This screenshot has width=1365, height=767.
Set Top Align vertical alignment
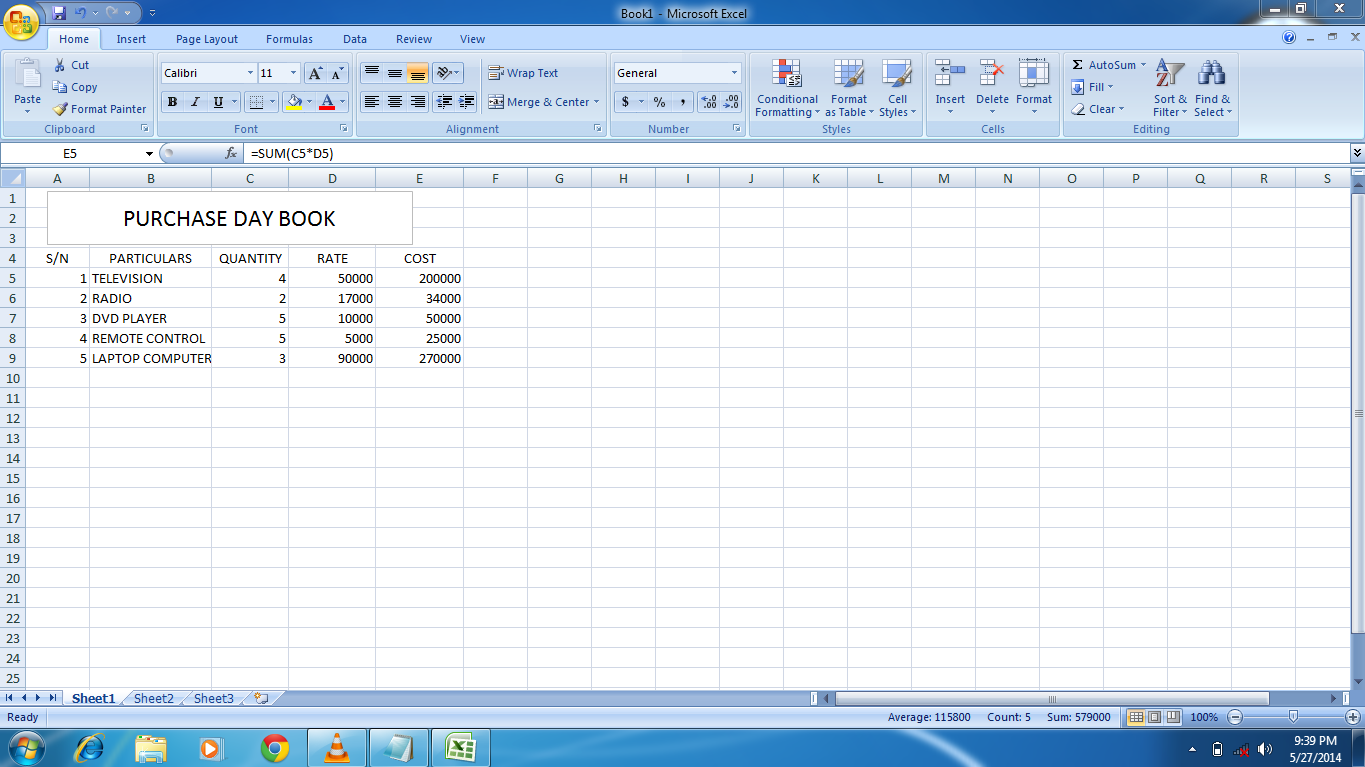click(371, 73)
